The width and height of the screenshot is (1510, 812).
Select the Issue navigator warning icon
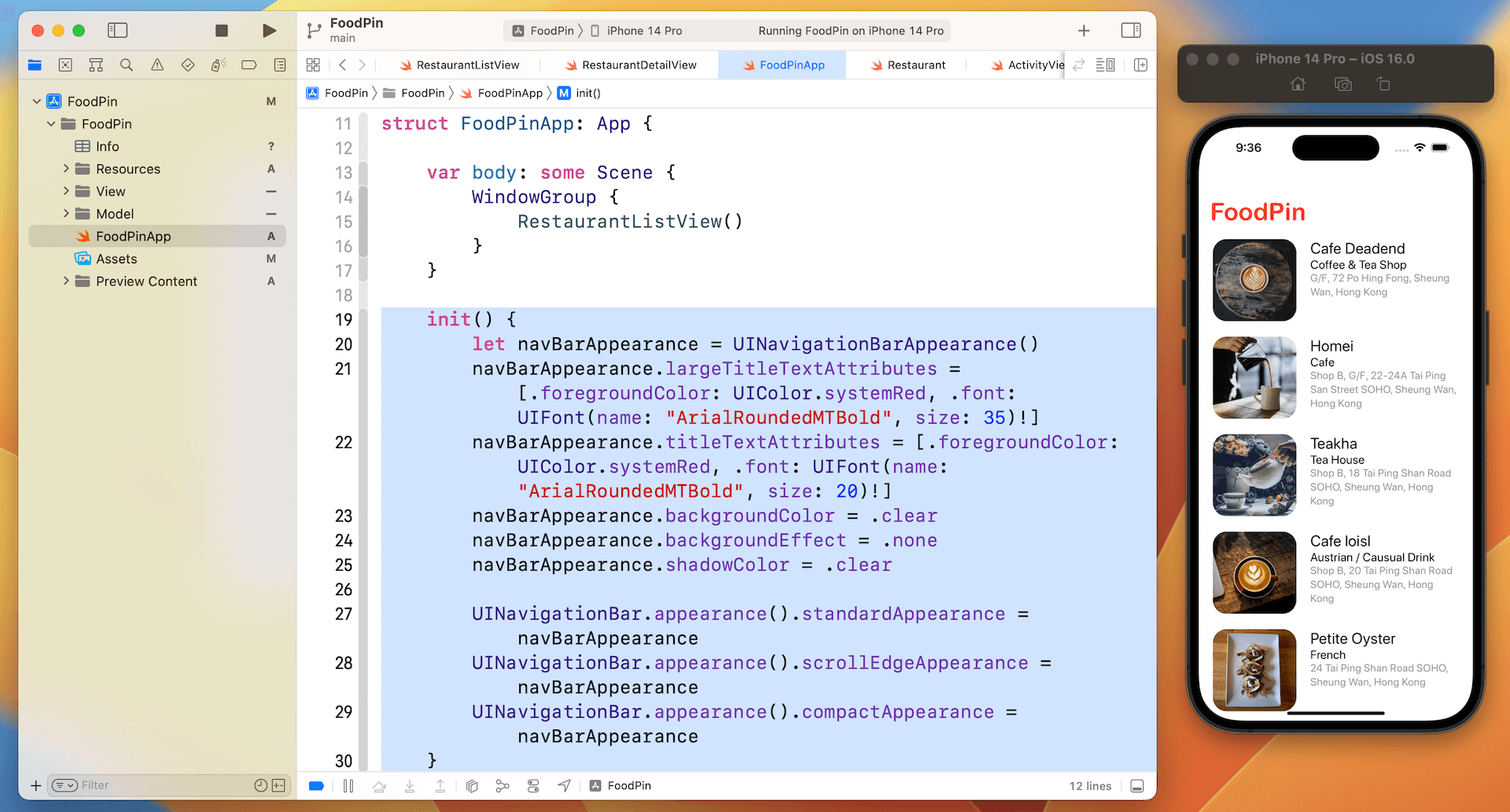pos(157,65)
